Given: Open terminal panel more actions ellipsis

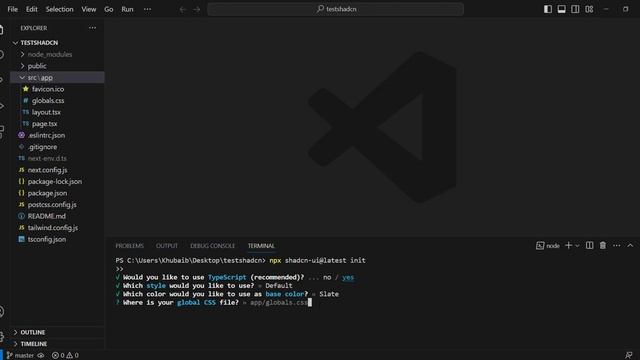Looking at the screenshot, I should pyautogui.click(x=616, y=245).
